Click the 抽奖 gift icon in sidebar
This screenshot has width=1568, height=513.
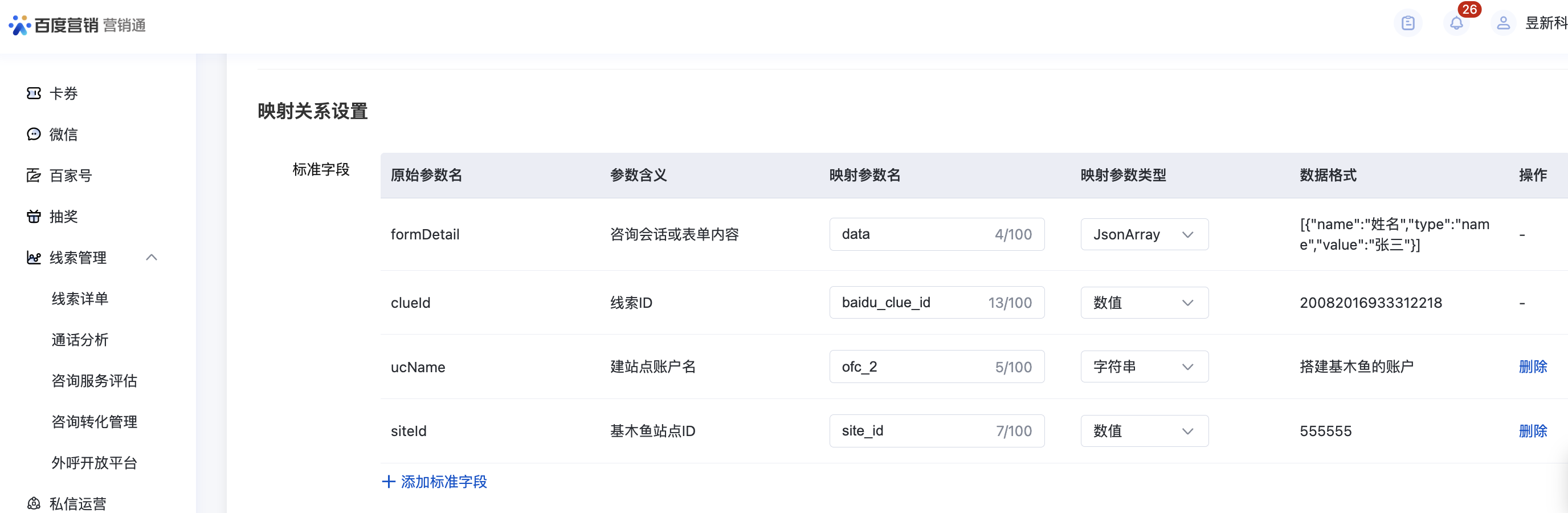point(34,216)
